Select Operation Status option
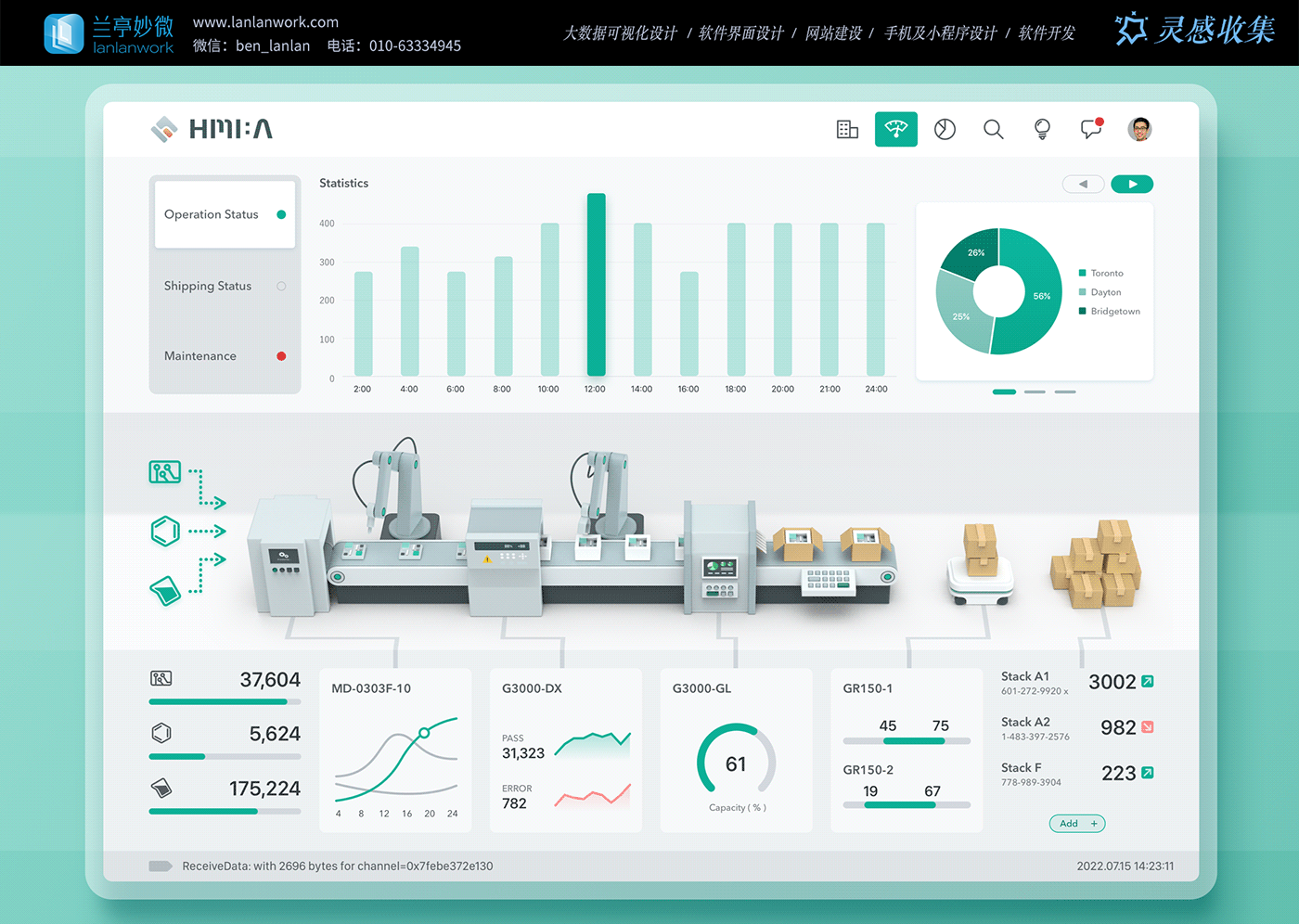 click(225, 214)
